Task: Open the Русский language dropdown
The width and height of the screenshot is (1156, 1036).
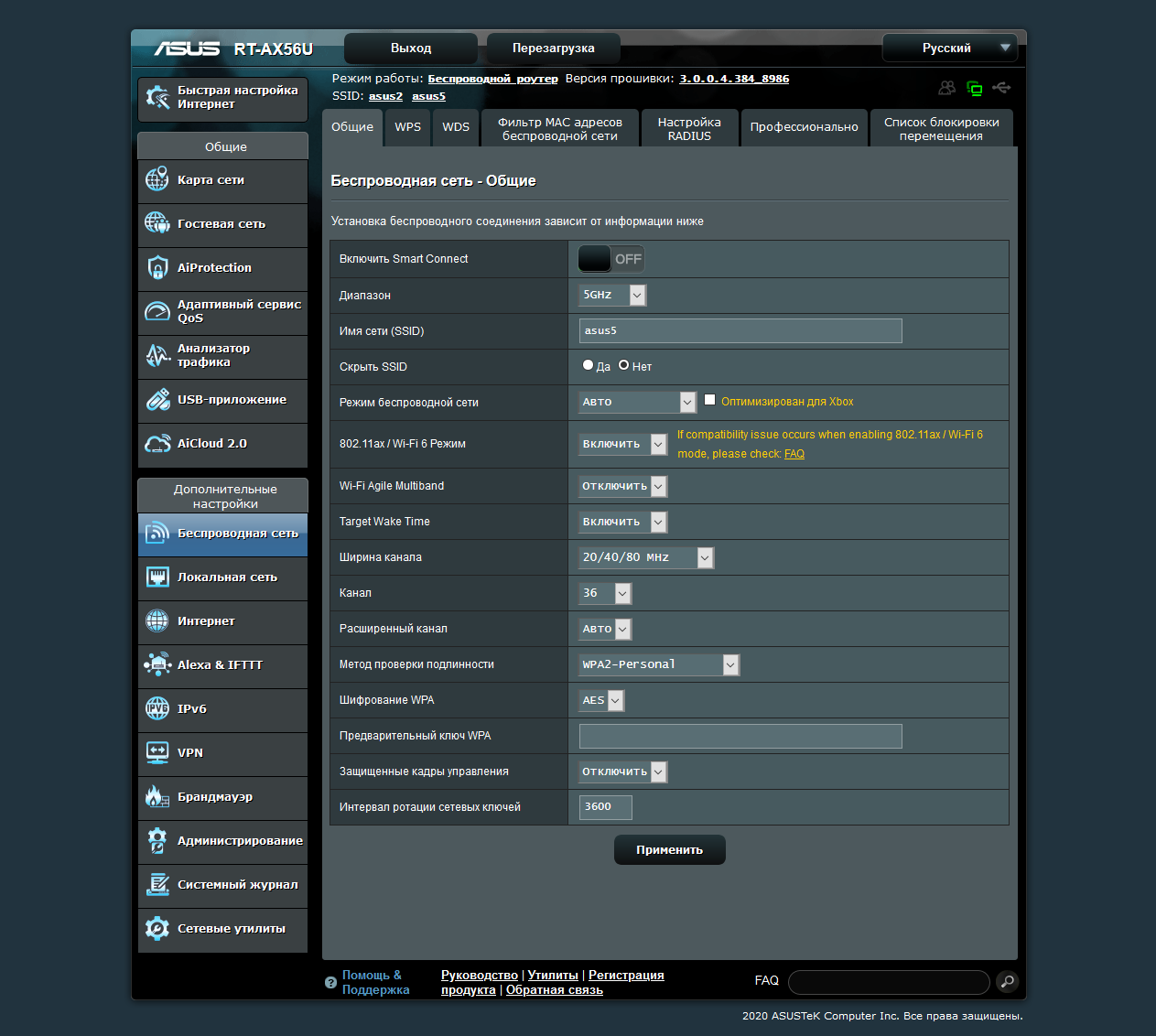Action: point(949,48)
